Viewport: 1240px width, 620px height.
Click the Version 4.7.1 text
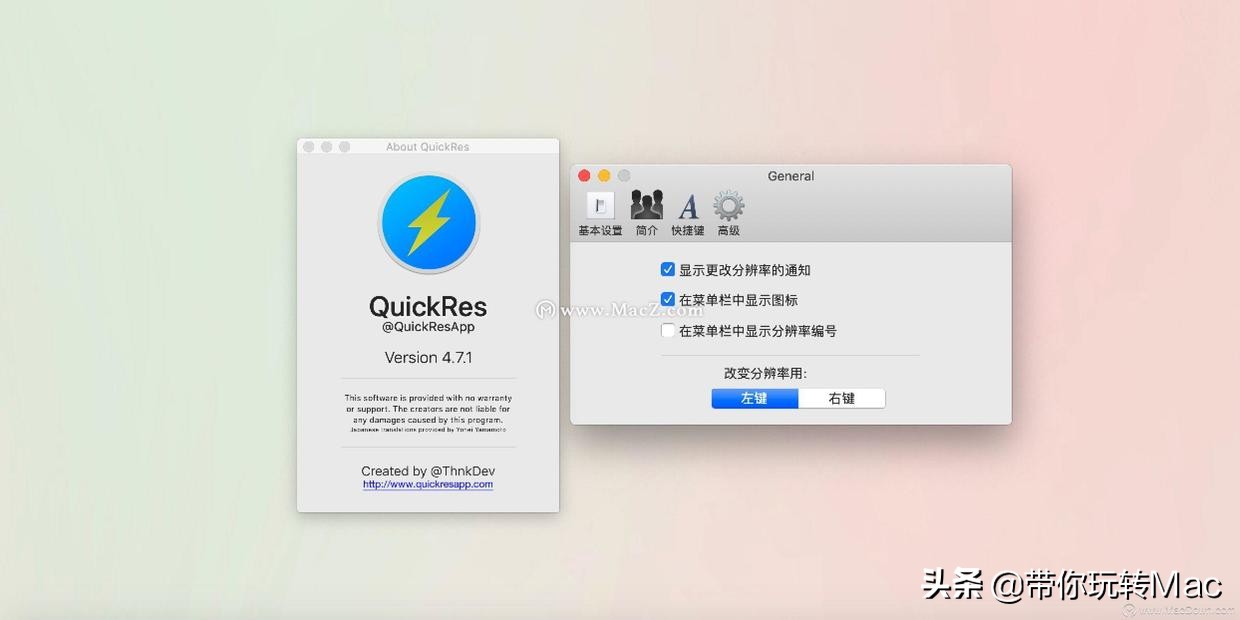[x=428, y=357]
